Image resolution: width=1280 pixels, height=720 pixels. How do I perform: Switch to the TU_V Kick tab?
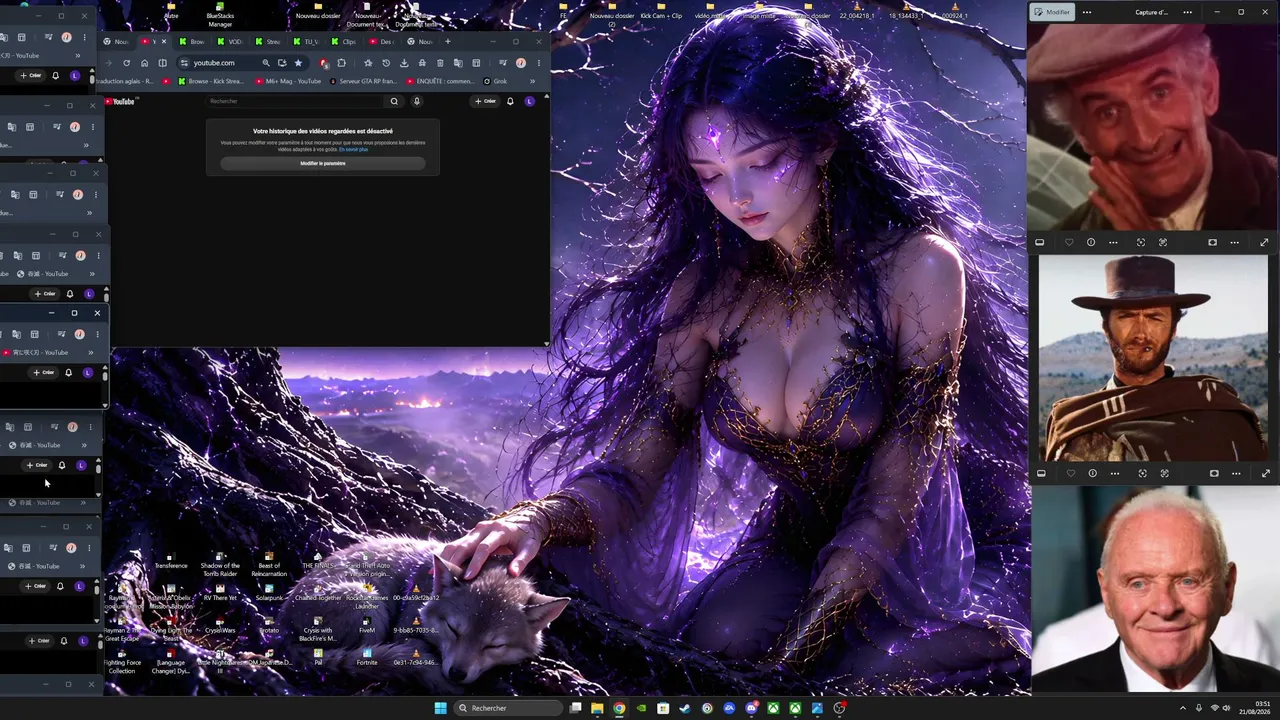(x=305, y=42)
